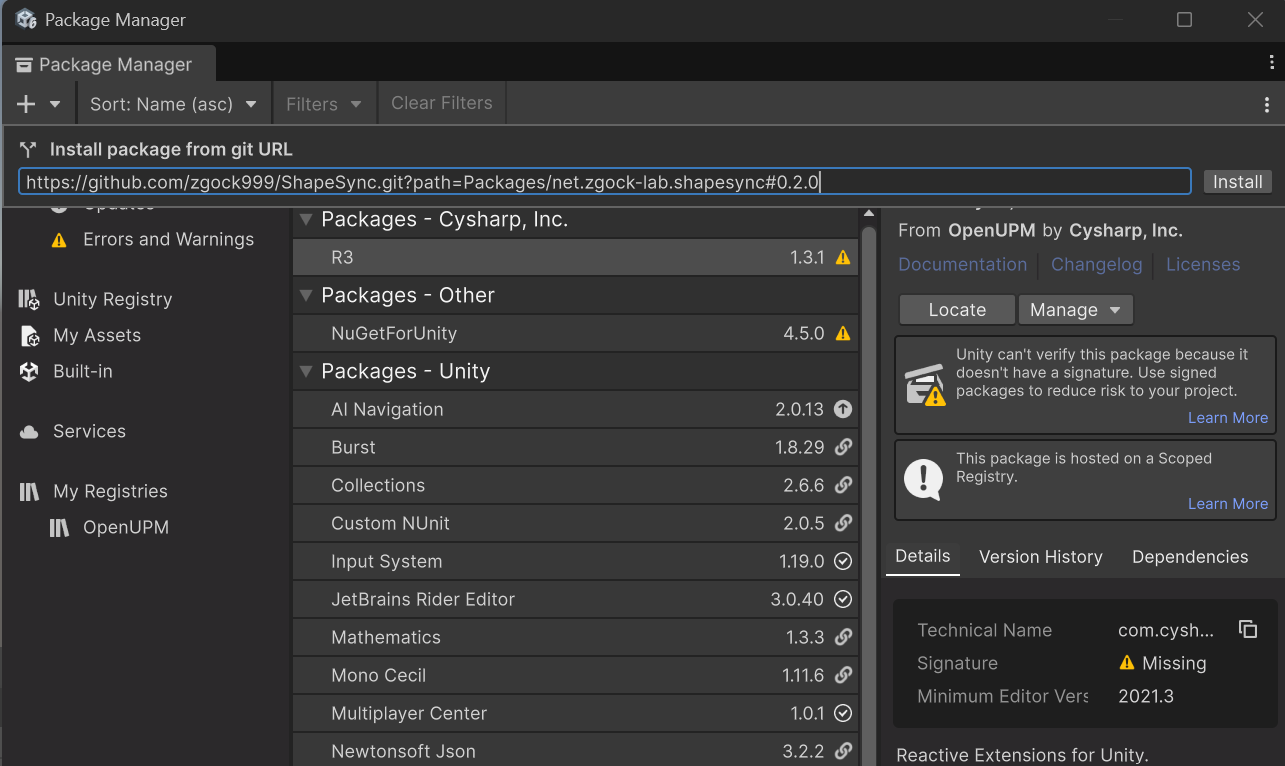Open the Package Manager toolbar kebab menu
The image size is (1285, 766).
(x=1267, y=104)
